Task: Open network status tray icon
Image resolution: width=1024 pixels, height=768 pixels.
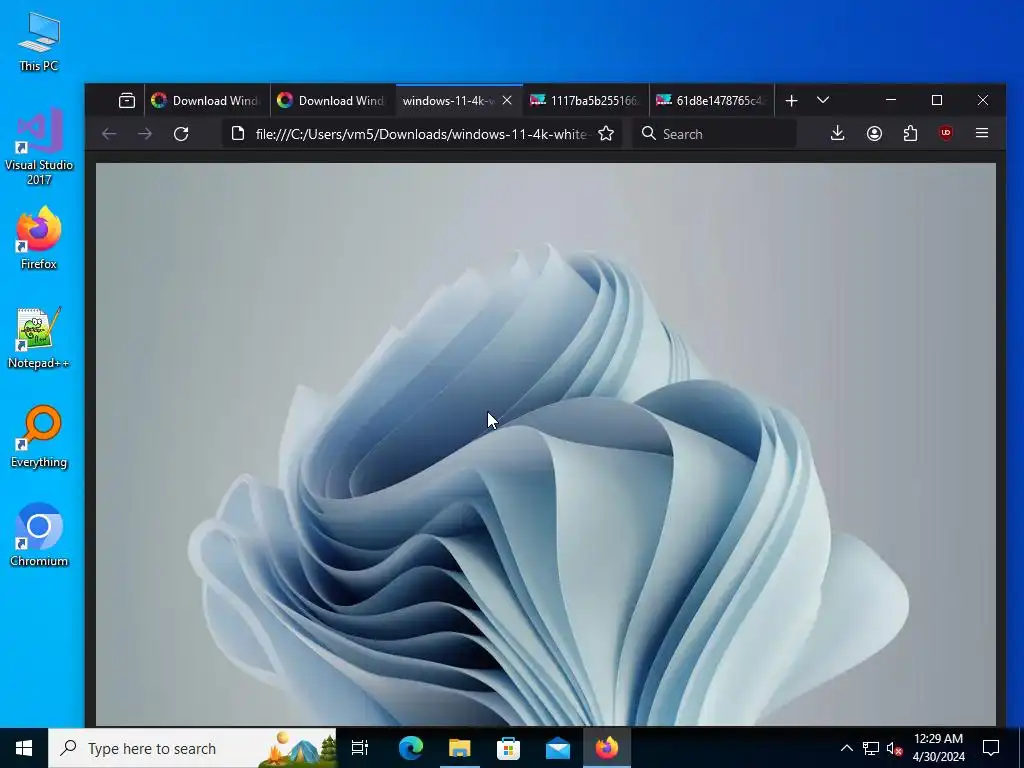Action: (x=871, y=748)
